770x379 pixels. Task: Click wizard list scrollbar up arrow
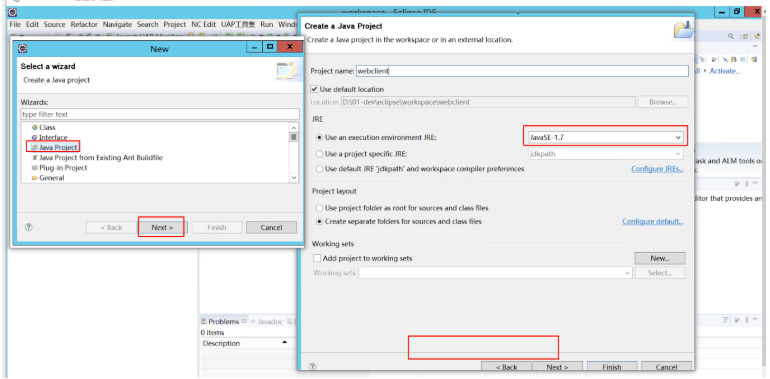tap(294, 127)
